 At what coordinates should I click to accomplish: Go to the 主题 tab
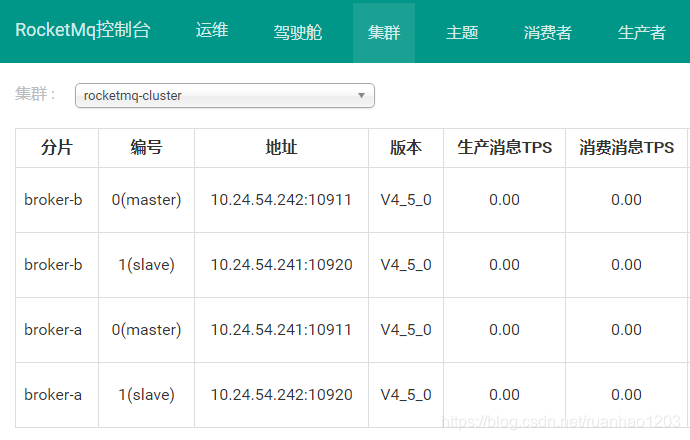coord(462,32)
